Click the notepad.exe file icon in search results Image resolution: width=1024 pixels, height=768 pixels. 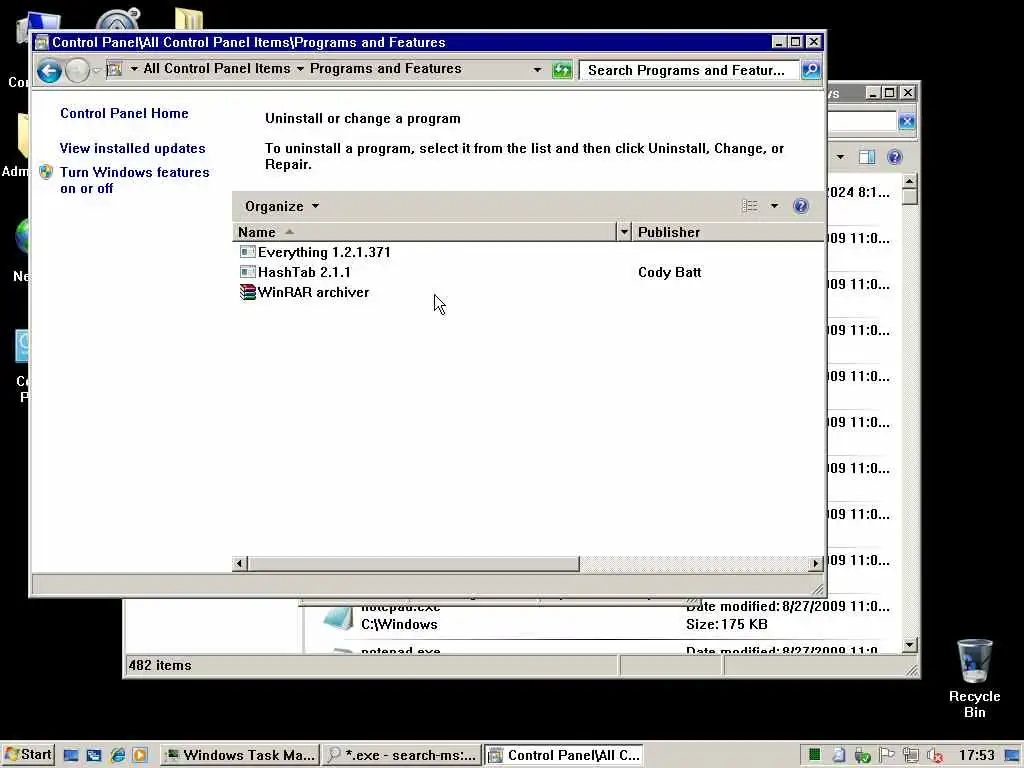[x=338, y=617]
